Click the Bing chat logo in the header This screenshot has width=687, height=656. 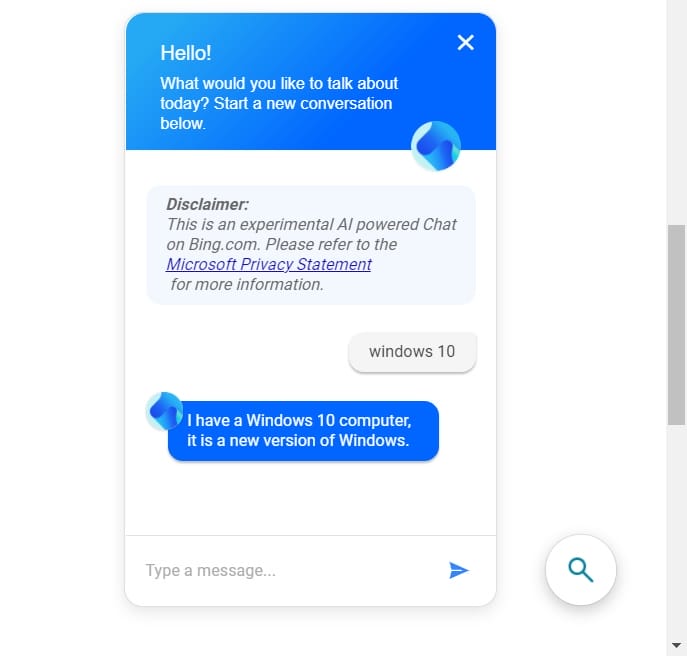436,146
